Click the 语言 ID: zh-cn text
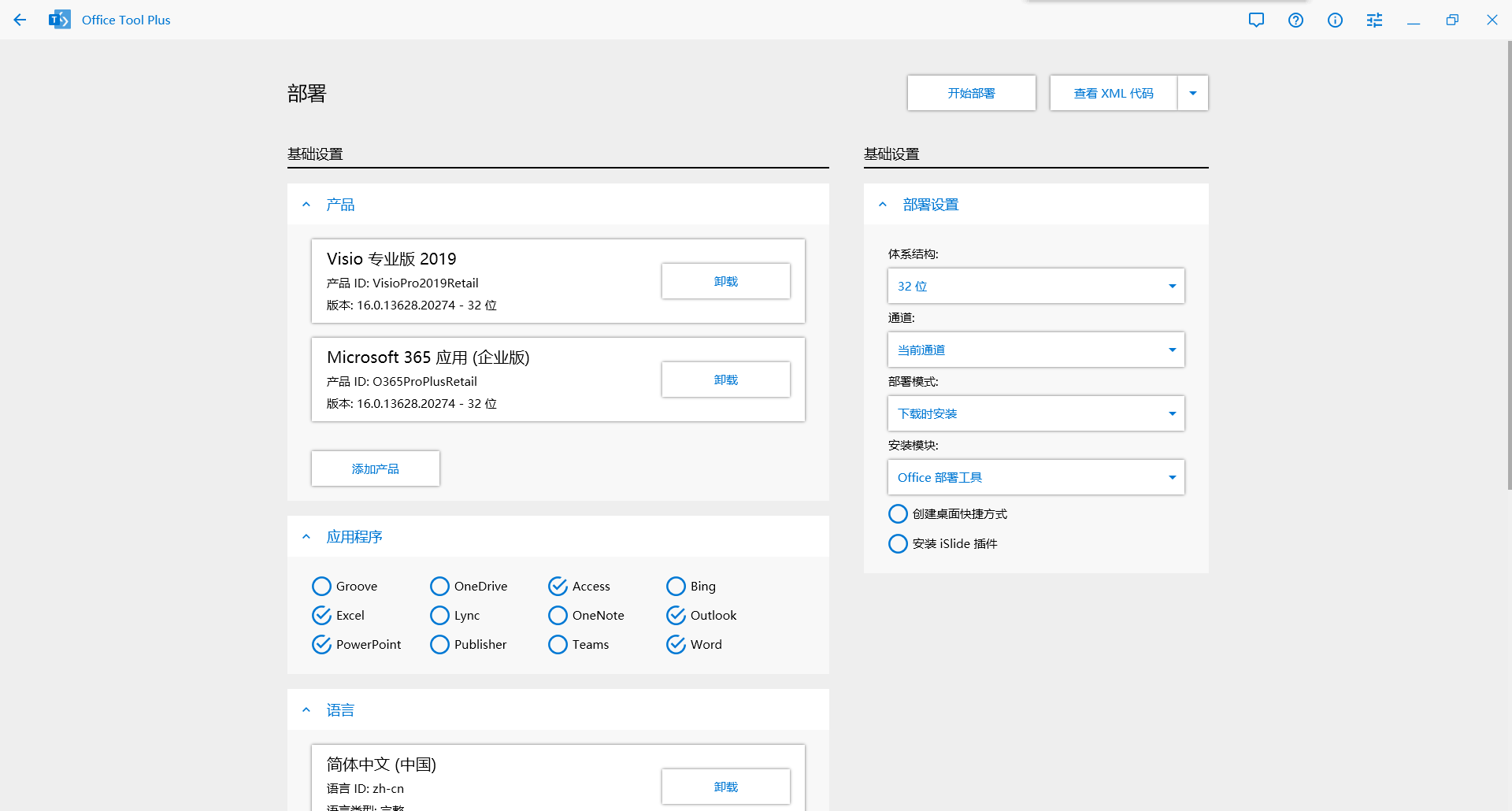1512x811 pixels. (365, 789)
